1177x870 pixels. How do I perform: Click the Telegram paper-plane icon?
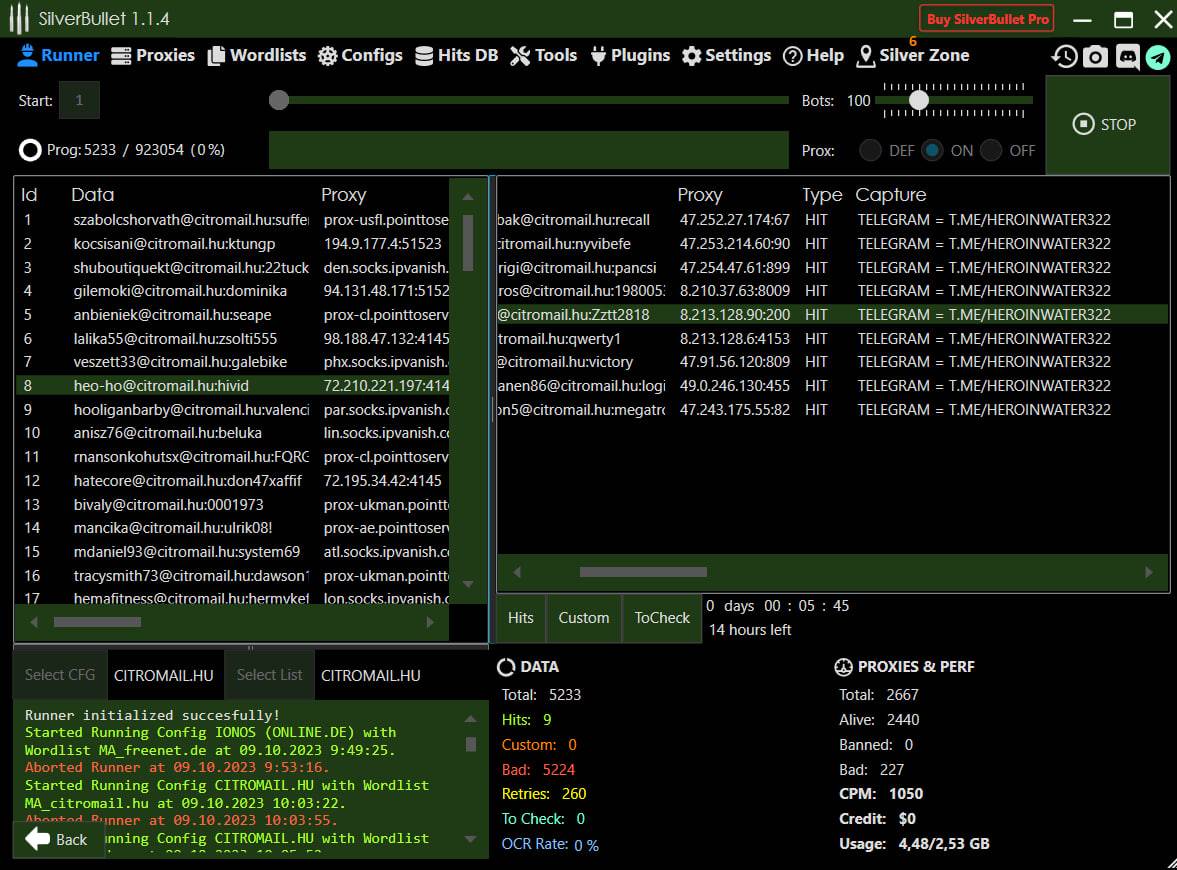(1158, 56)
